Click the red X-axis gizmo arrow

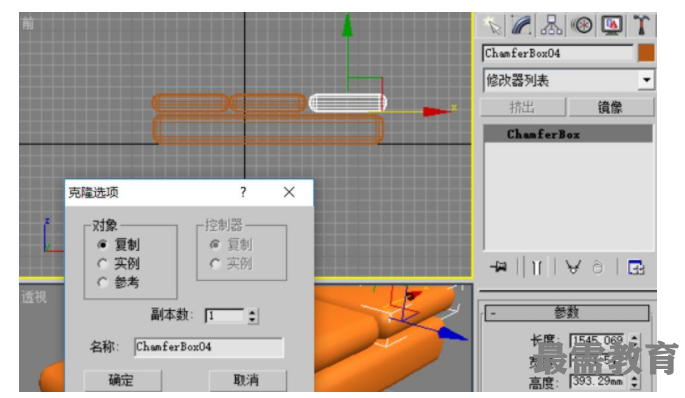pos(436,112)
